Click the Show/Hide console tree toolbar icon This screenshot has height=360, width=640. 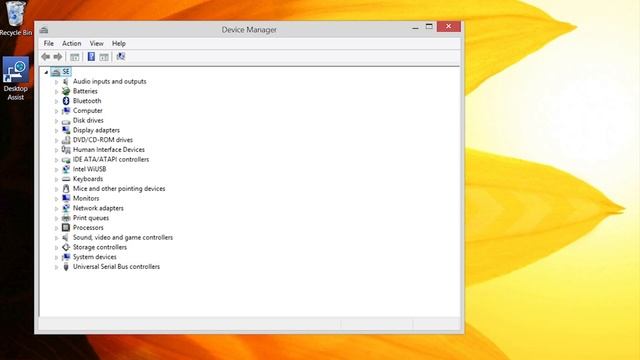(x=75, y=57)
